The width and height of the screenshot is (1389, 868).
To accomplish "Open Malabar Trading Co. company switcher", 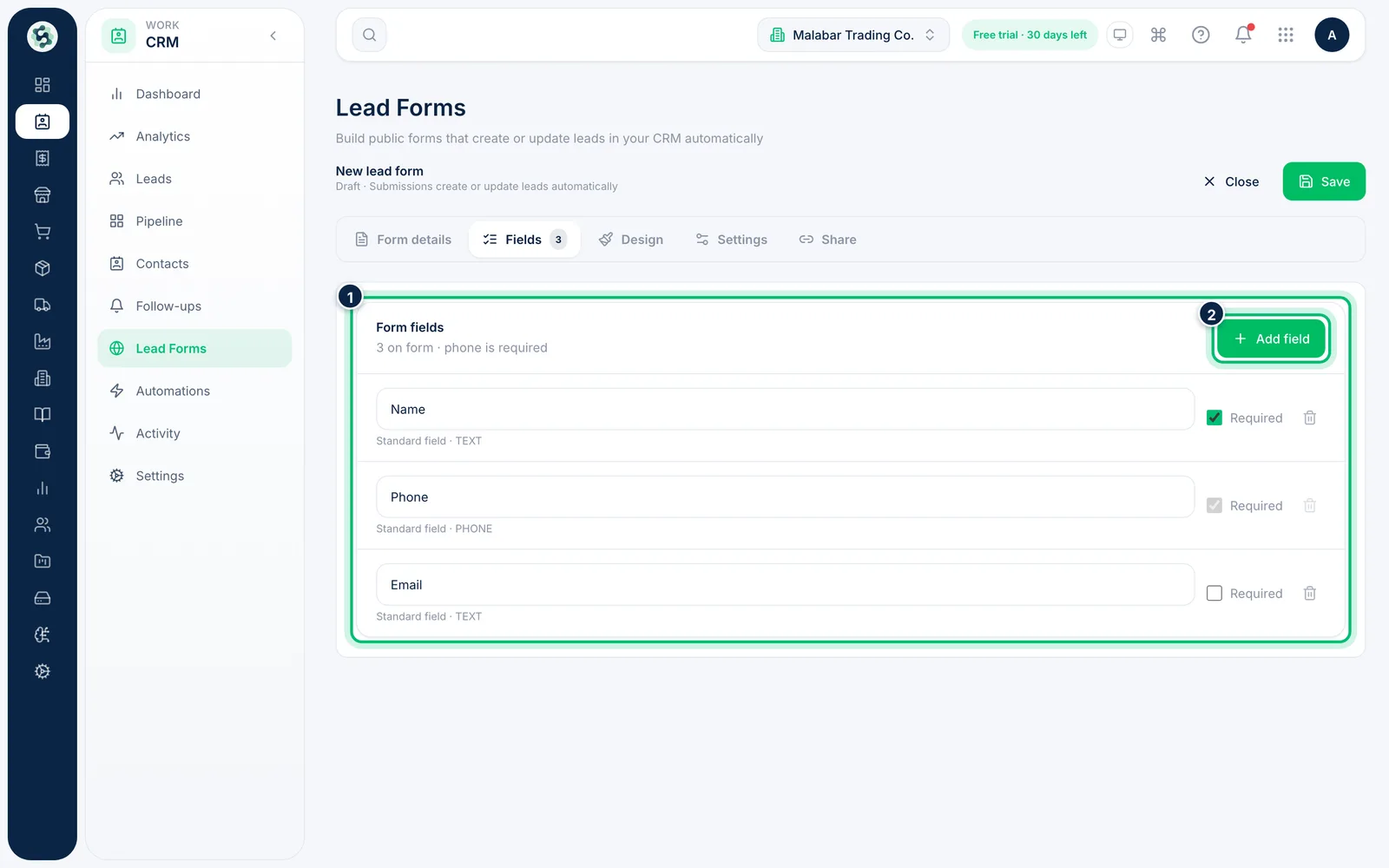I will [x=853, y=35].
